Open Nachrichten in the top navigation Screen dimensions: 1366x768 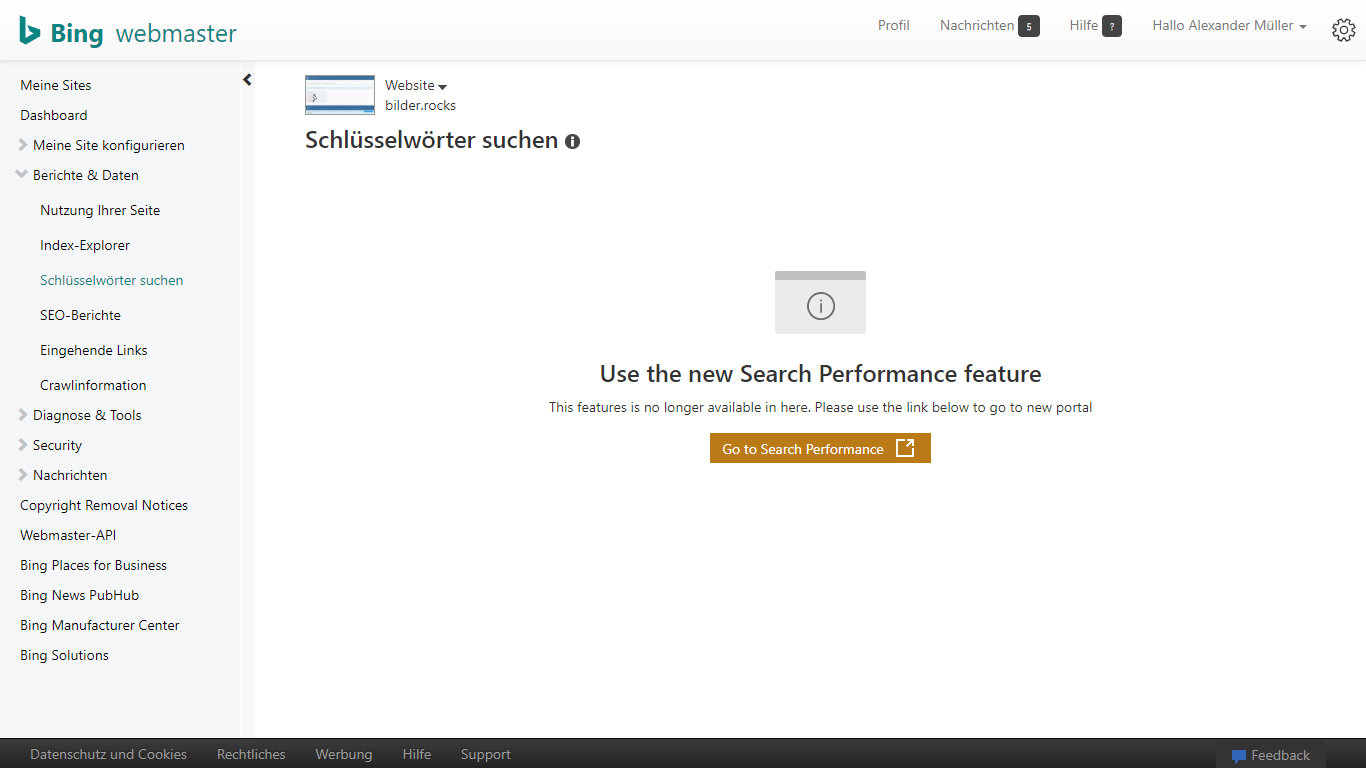click(x=977, y=26)
